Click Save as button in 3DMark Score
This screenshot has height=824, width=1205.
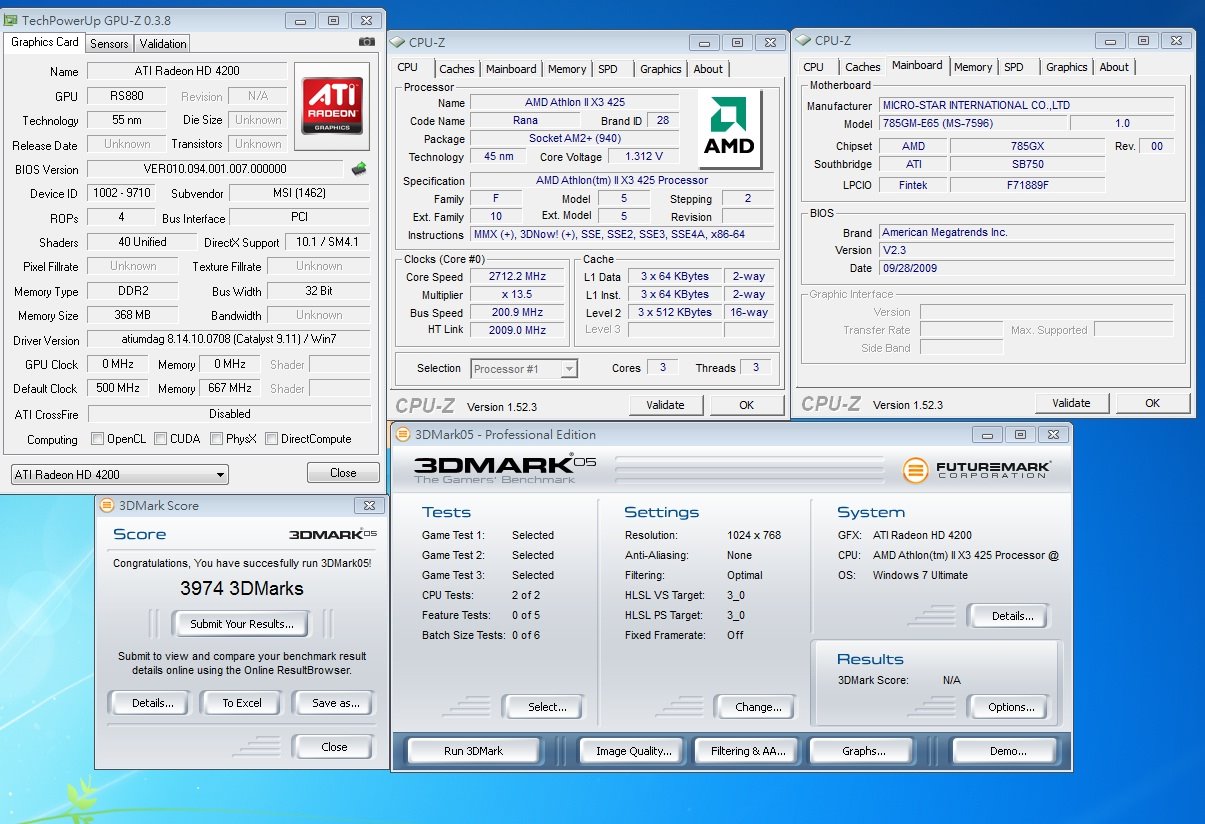coord(335,703)
